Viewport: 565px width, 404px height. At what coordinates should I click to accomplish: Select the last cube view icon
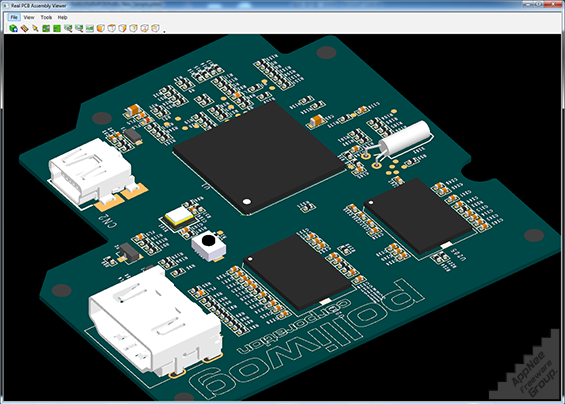155,28
